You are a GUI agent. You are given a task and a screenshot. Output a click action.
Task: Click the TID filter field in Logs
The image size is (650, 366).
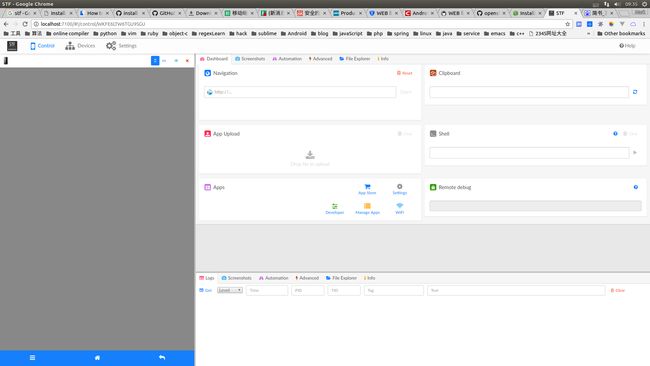[x=344, y=291]
